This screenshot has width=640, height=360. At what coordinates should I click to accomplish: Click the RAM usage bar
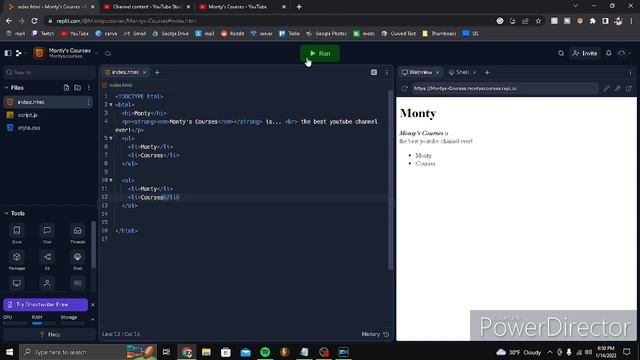coord(44,323)
